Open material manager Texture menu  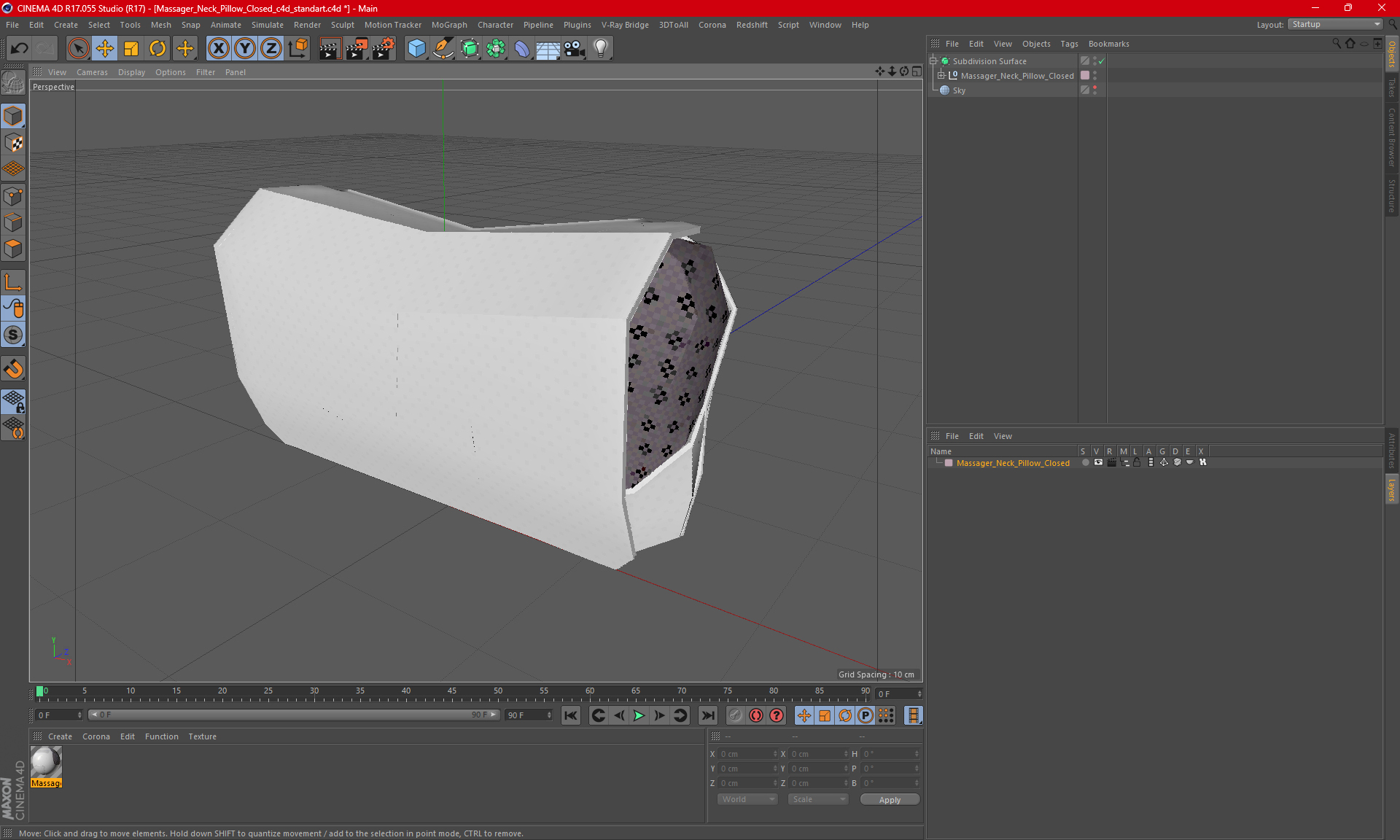[x=202, y=736]
